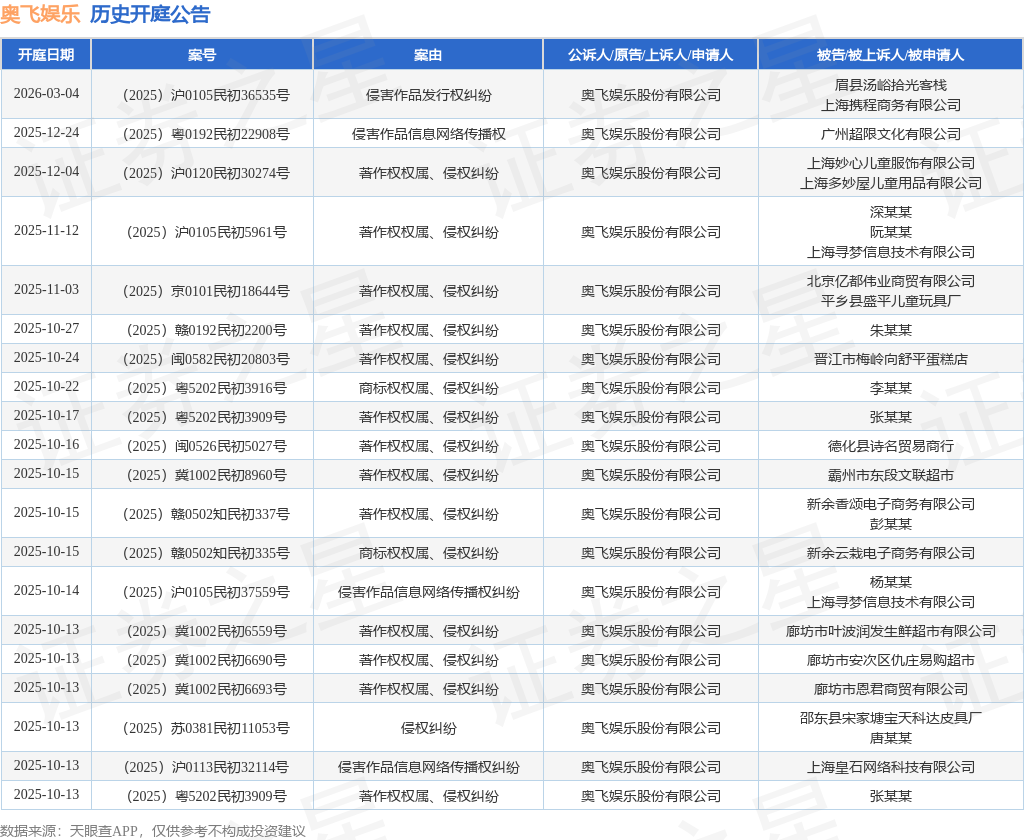
Task: Click date cell 2025-10-17
Action: [x=46, y=415]
